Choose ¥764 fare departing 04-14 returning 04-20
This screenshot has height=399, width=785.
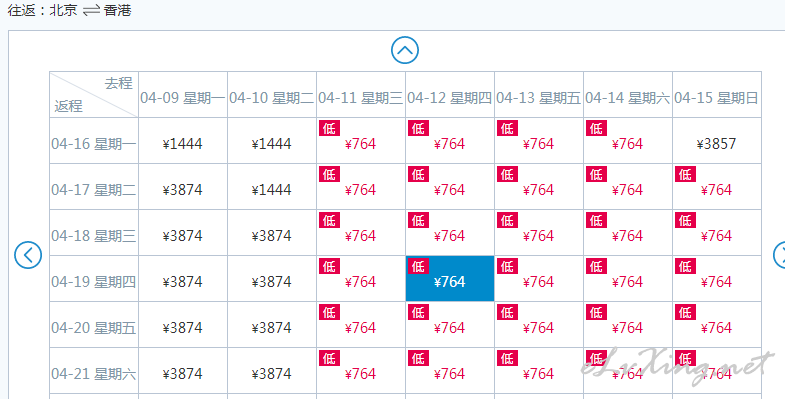click(628, 325)
